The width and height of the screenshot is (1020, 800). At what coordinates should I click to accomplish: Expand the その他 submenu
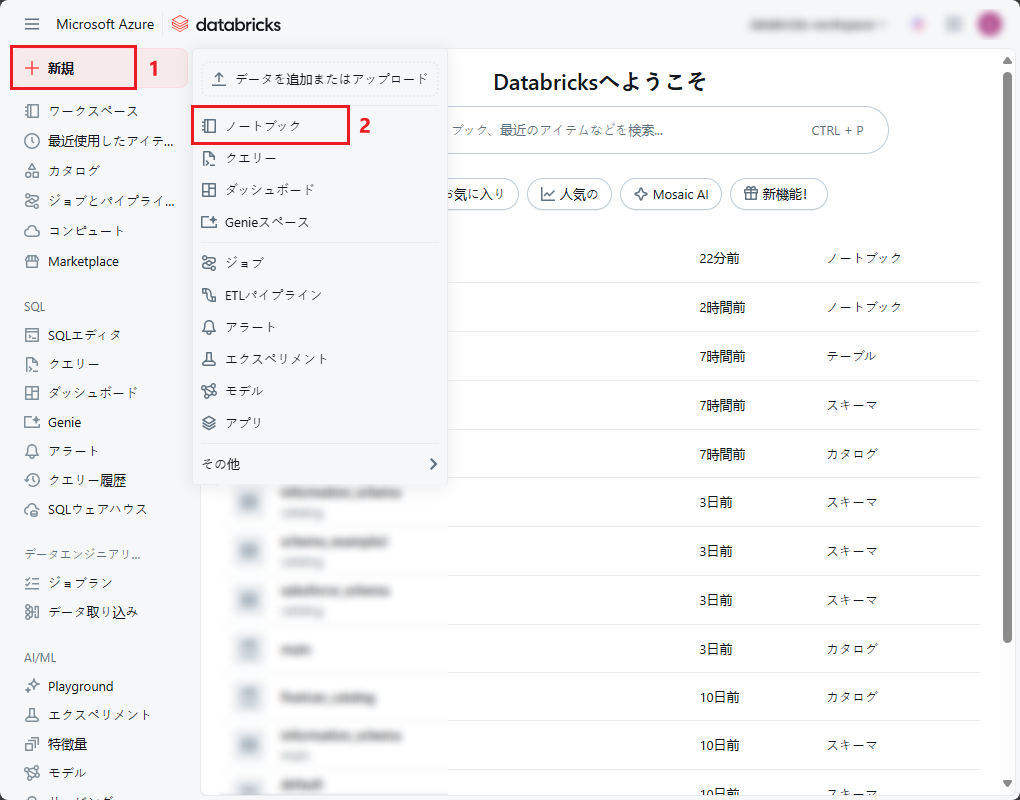point(319,464)
